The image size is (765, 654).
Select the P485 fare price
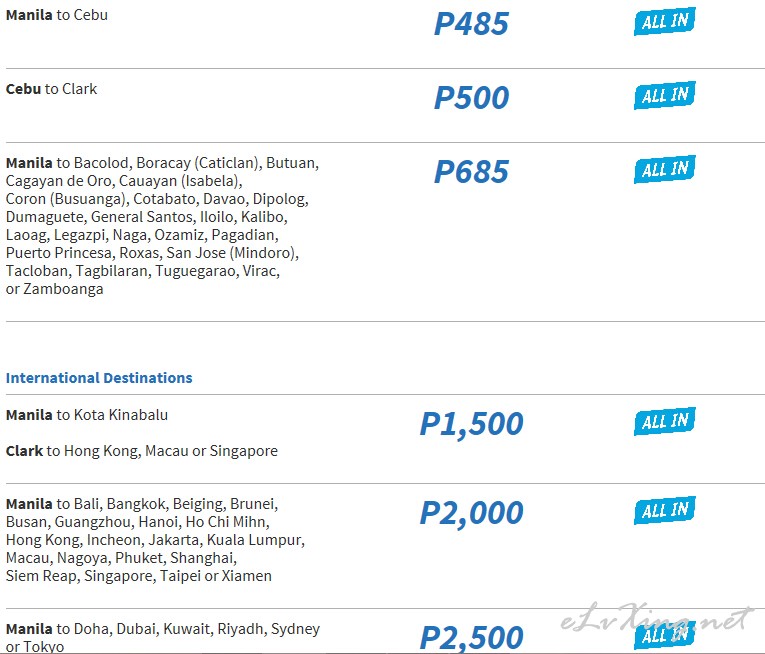click(471, 23)
